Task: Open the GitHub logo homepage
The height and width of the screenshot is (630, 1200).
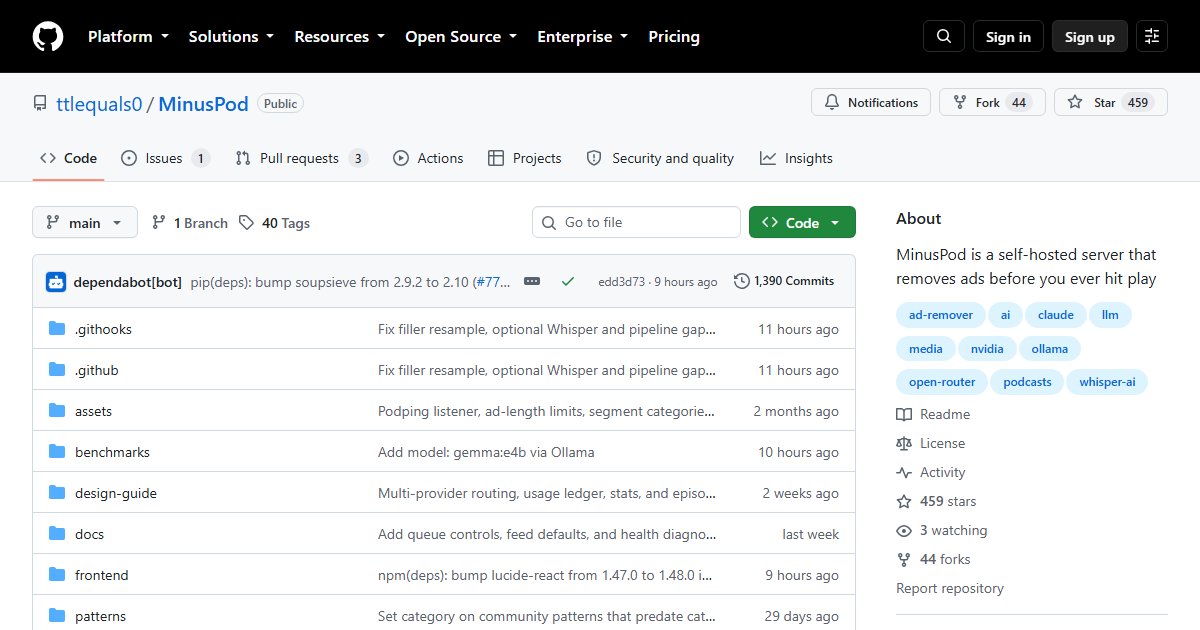Action: [48, 37]
